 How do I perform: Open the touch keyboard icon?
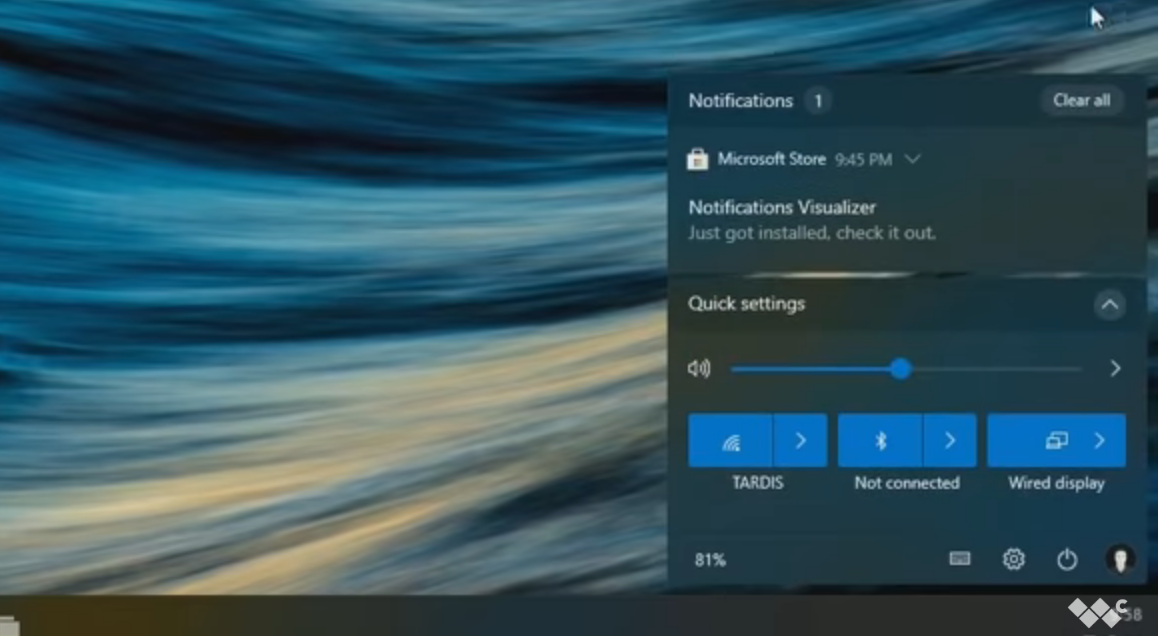click(960, 560)
